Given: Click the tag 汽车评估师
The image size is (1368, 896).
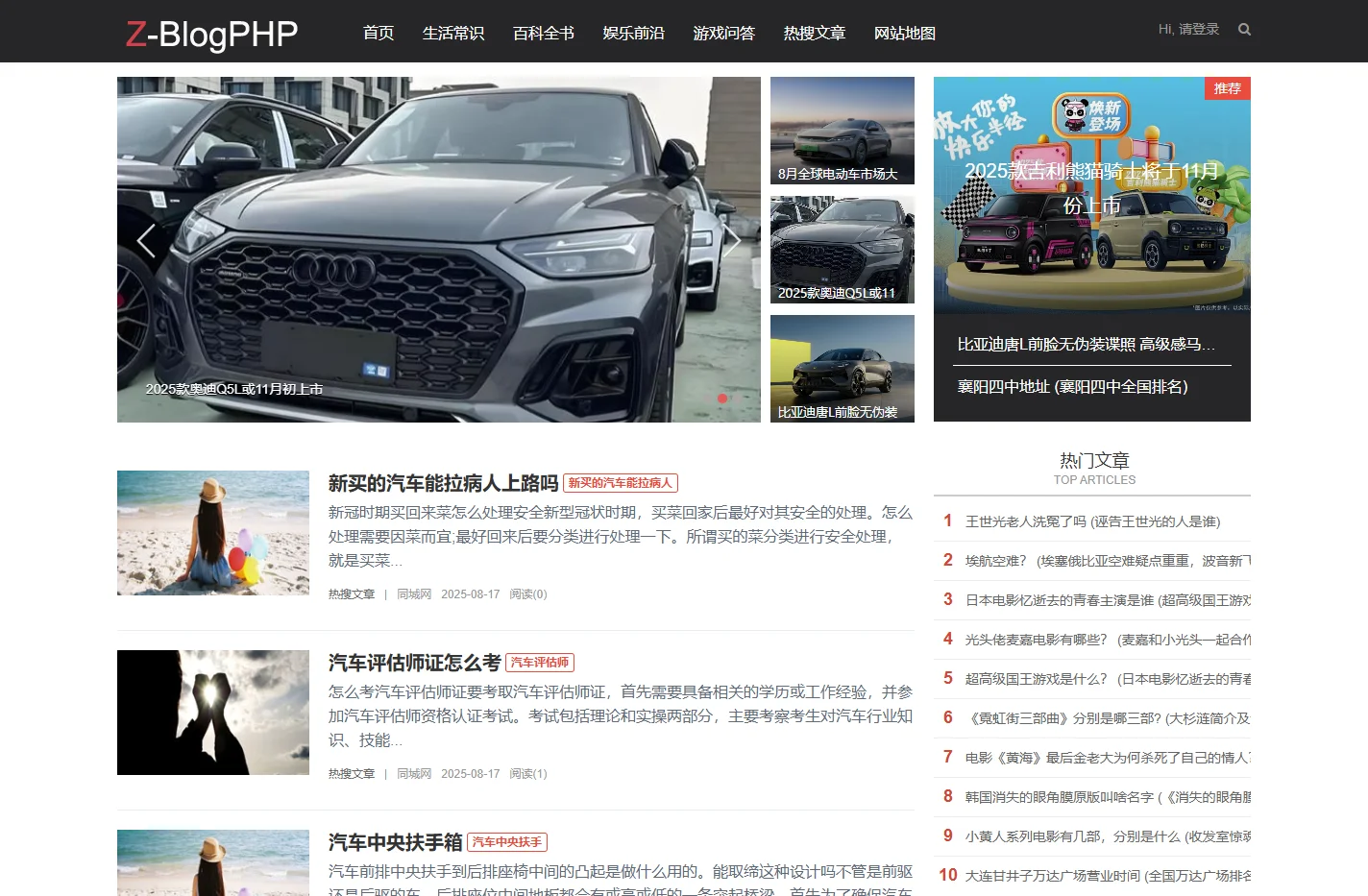Looking at the screenshot, I should pyautogui.click(x=540, y=663).
